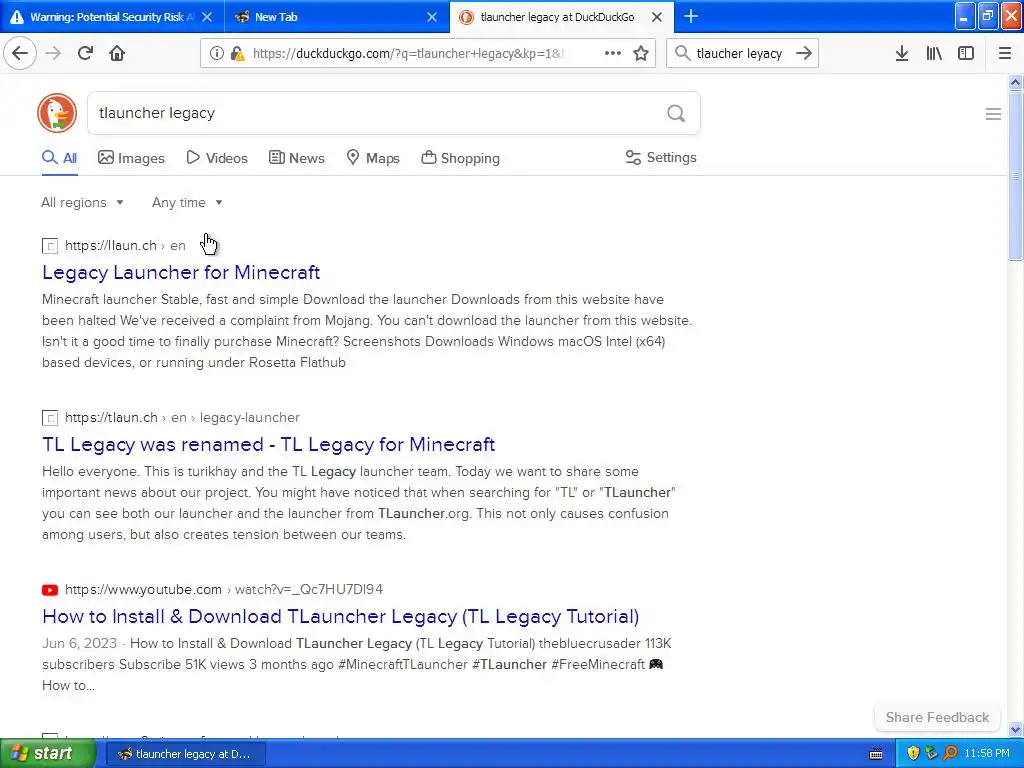The image size is (1024, 768).
Task: Click the https://llaun.ch result URL
Action: [125, 246]
